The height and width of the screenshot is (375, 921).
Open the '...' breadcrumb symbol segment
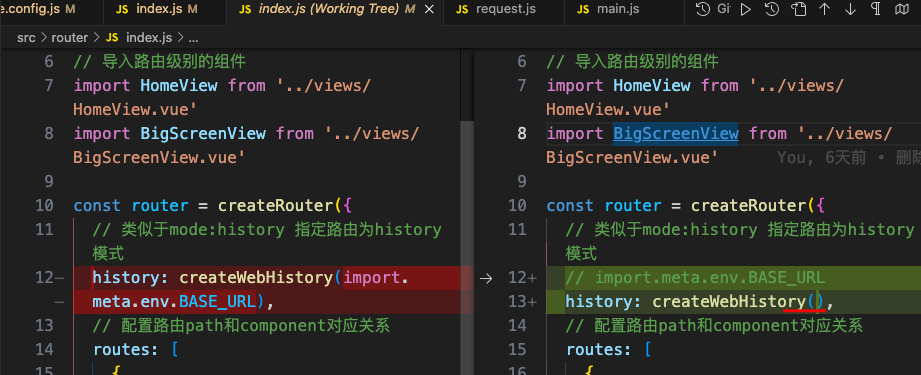pyautogui.click(x=193, y=38)
